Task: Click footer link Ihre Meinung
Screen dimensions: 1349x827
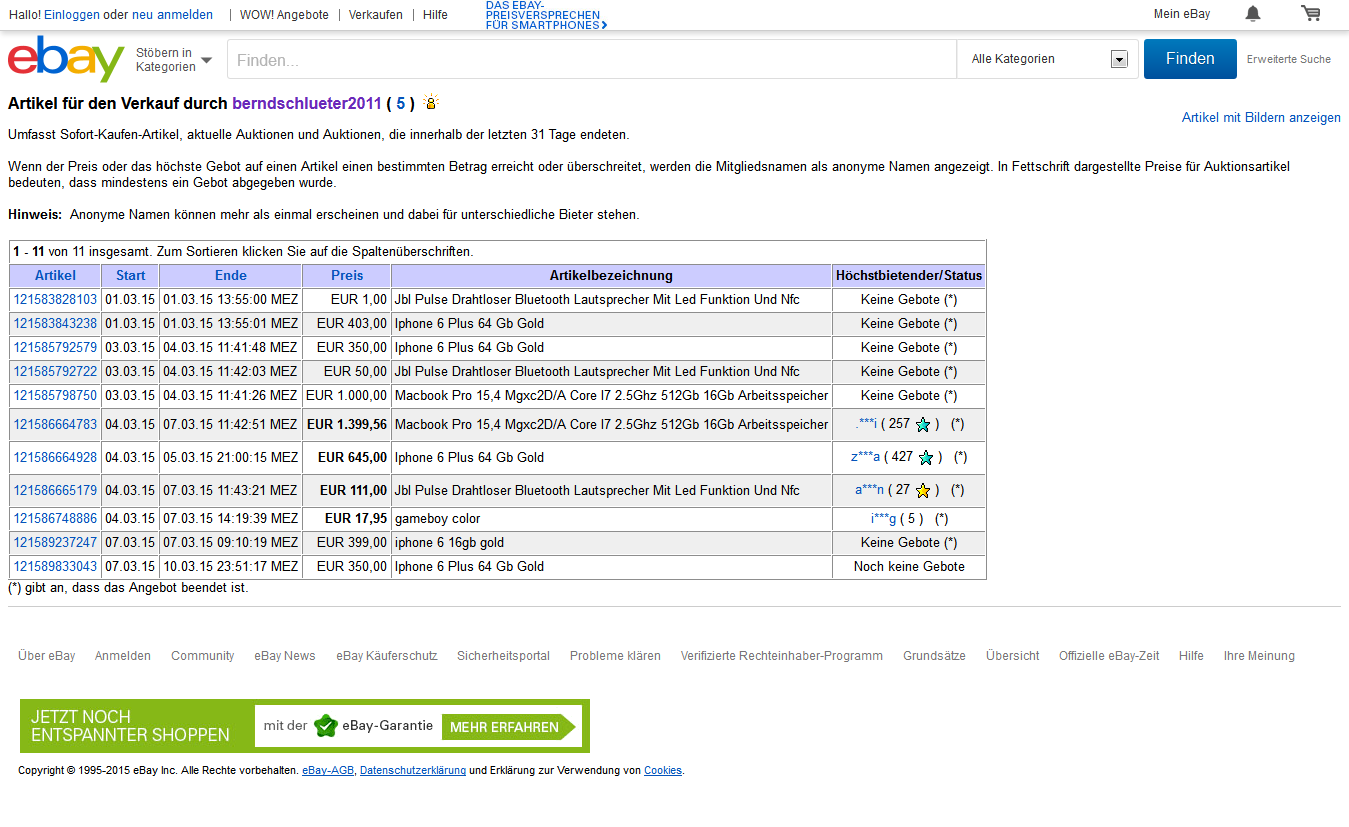Action: point(1258,656)
